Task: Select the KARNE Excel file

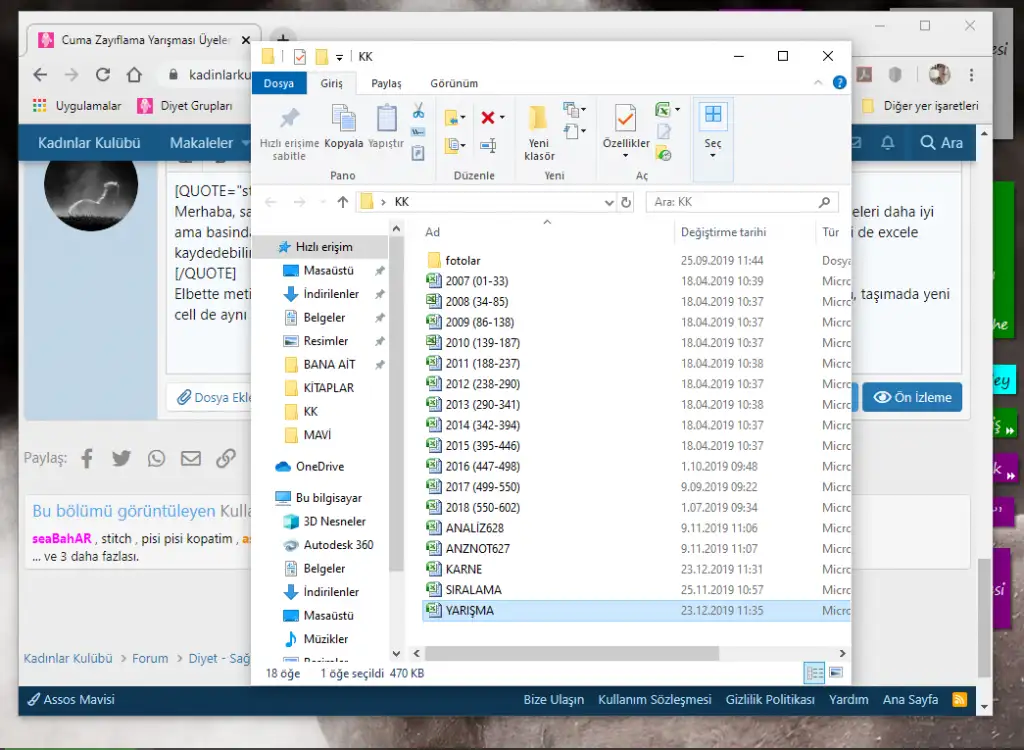Action: (x=464, y=569)
